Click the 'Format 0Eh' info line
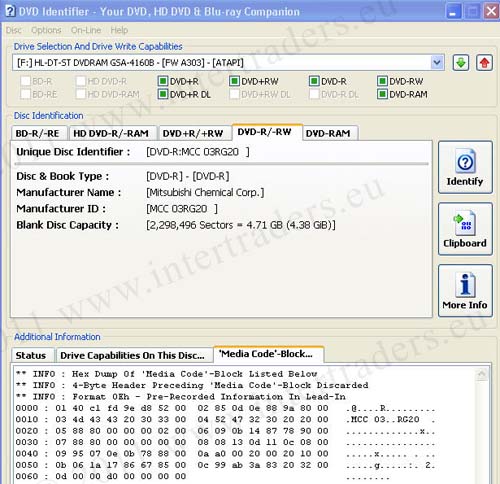The width and height of the screenshot is (500, 484). pyautogui.click(x=181, y=397)
